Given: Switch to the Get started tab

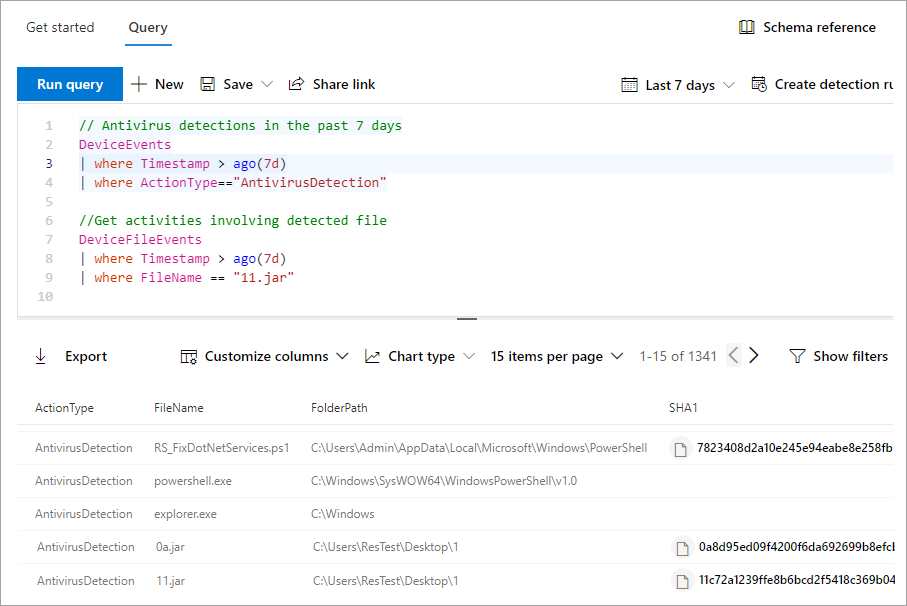Looking at the screenshot, I should point(60,27).
